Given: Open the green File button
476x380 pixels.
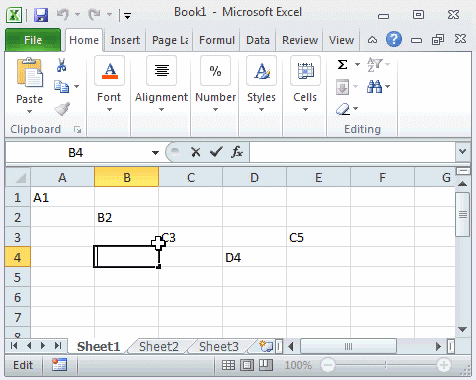Looking at the screenshot, I should (x=33, y=40).
